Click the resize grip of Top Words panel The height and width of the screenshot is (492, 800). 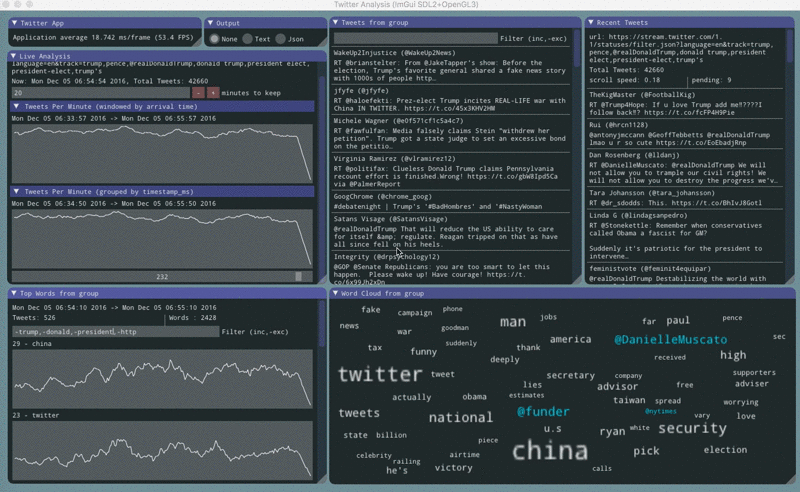(x=322, y=479)
